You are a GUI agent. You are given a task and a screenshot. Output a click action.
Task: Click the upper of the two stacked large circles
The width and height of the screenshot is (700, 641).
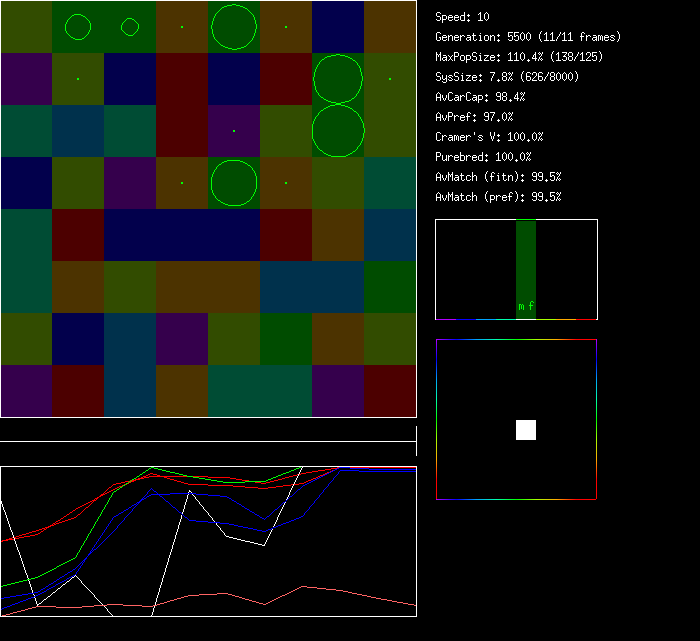tap(338, 79)
